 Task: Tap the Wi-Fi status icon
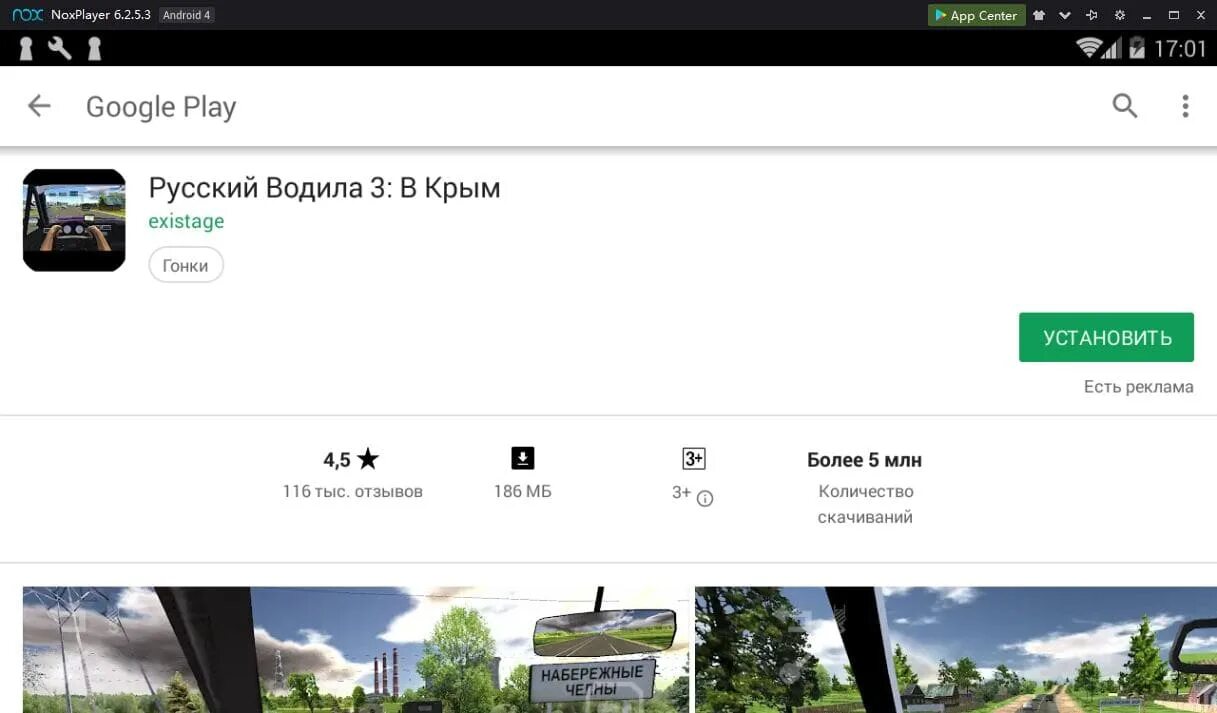(x=1088, y=48)
